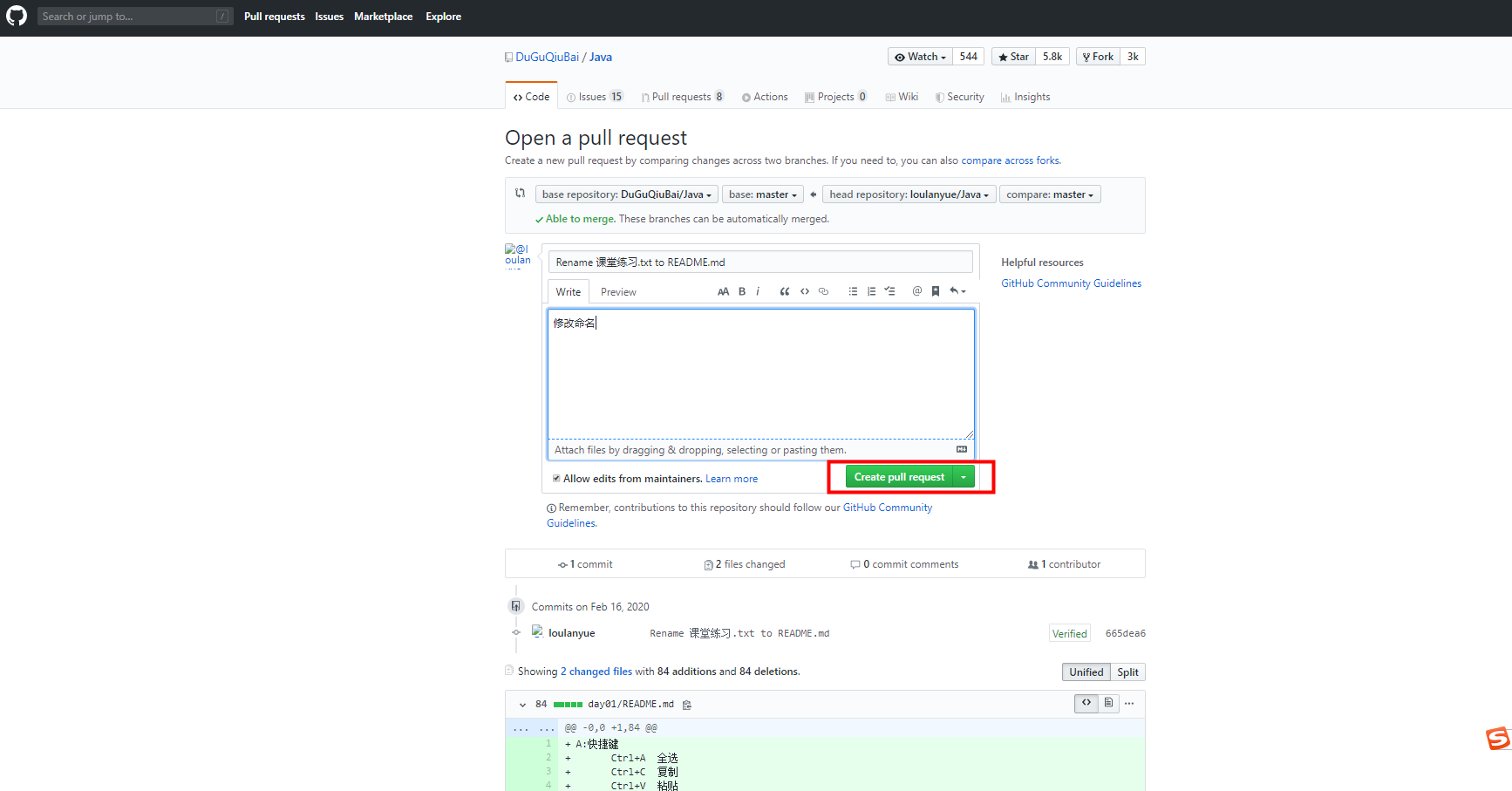Show source diff view icon
This screenshot has width=1512, height=791.
[x=1086, y=703]
